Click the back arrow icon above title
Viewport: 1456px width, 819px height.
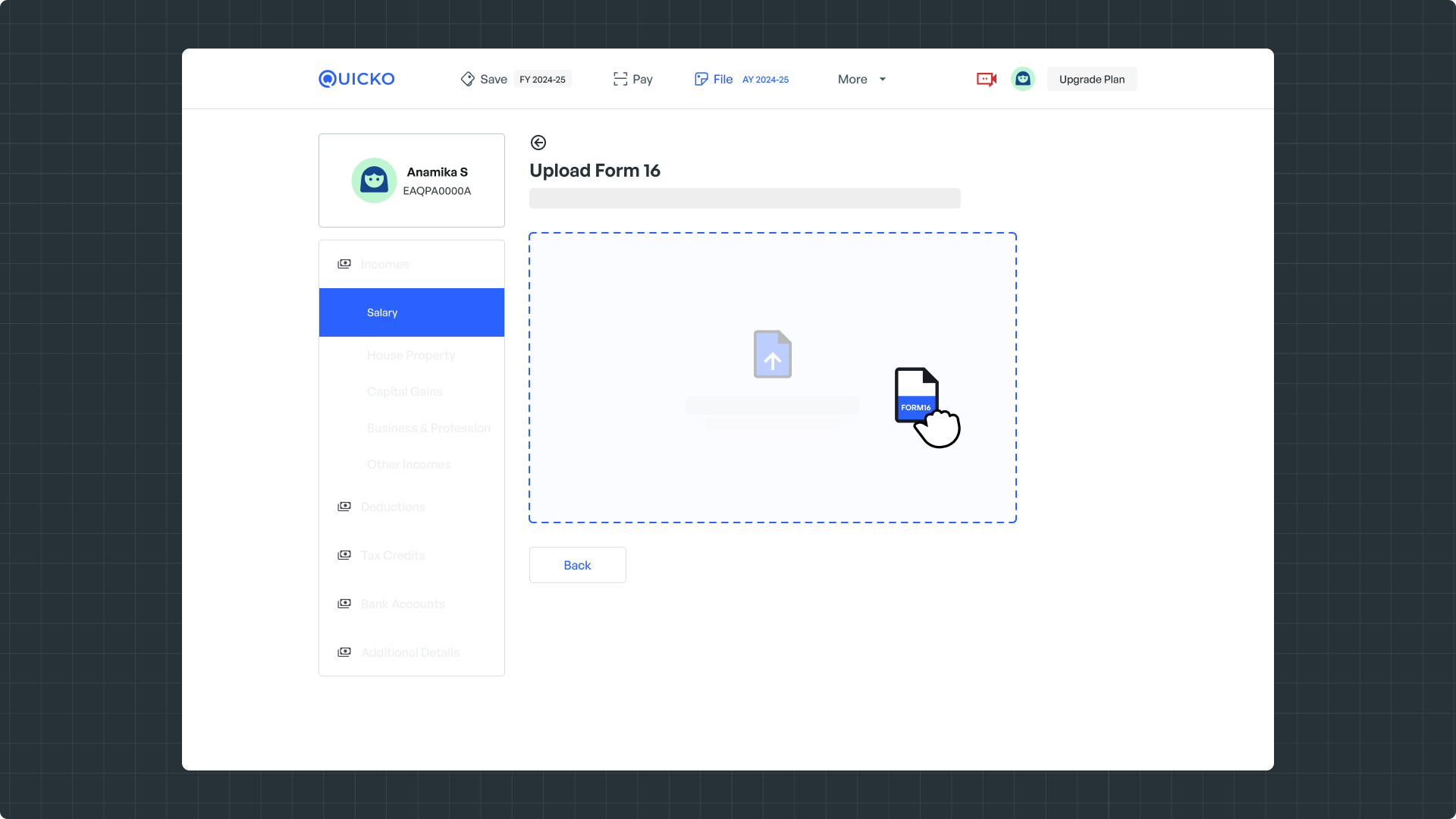538,143
